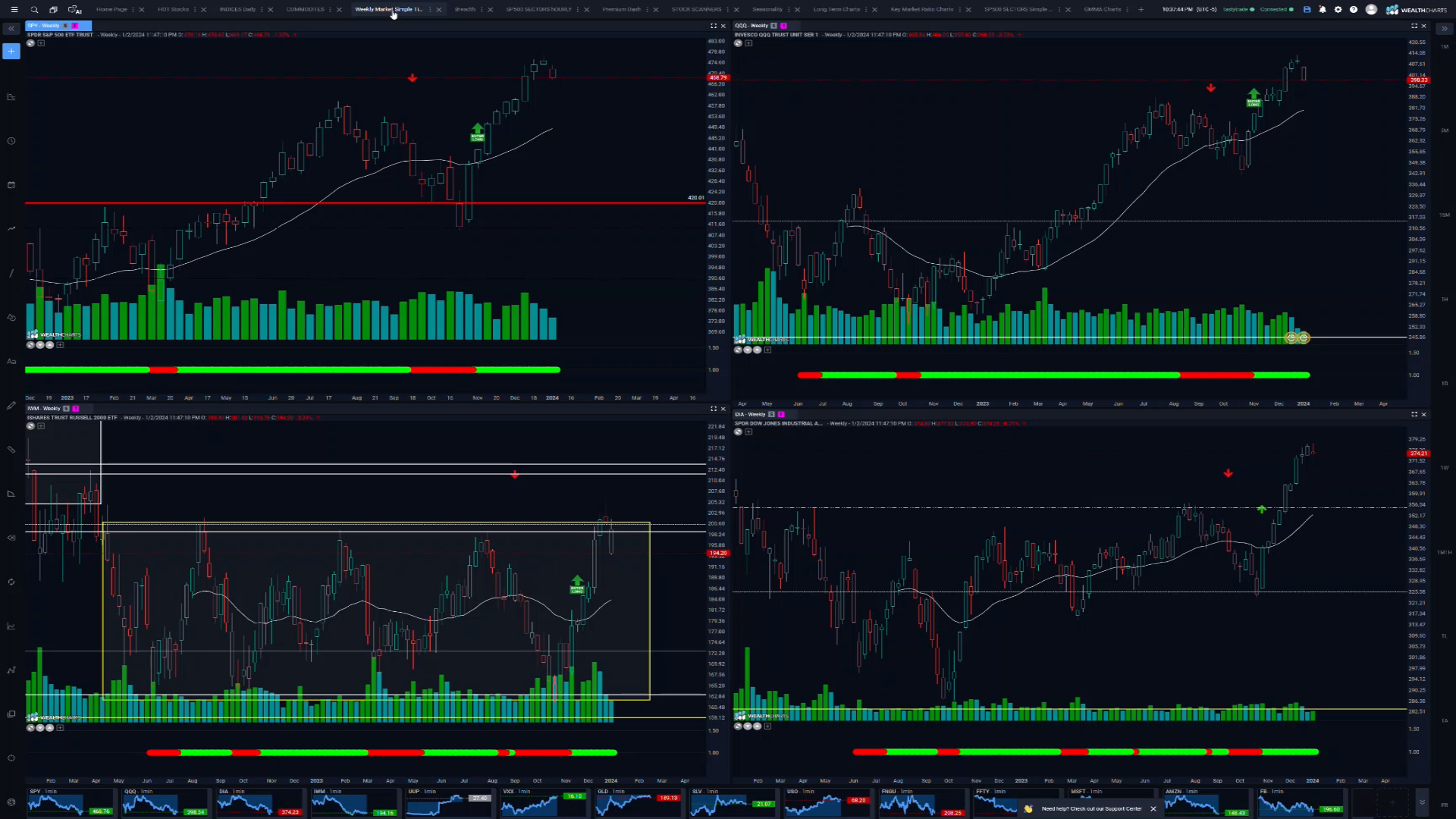The image size is (1456, 819).
Task: Maximize the QQQ chart panel
Action: [1414, 26]
